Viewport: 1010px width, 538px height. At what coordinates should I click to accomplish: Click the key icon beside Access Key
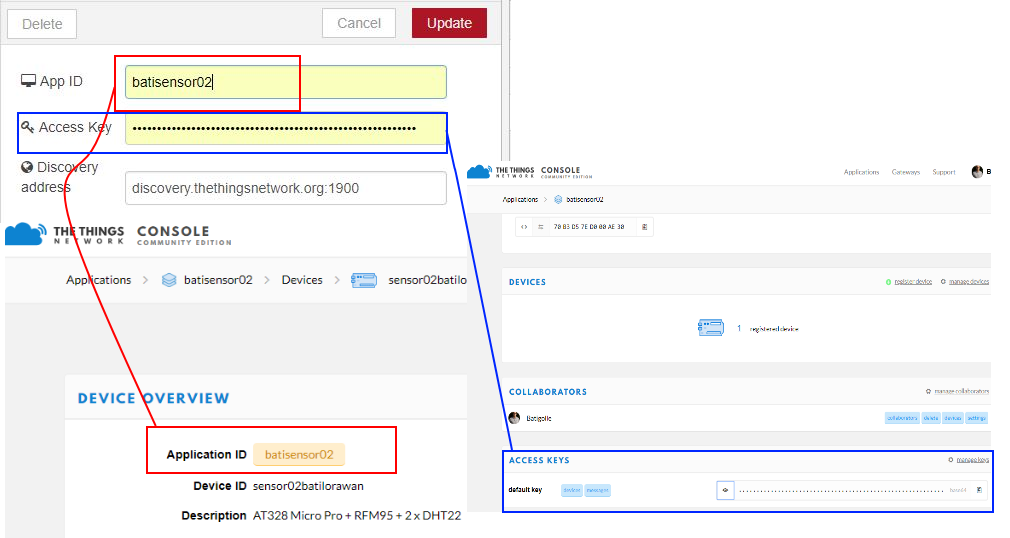(x=27, y=127)
